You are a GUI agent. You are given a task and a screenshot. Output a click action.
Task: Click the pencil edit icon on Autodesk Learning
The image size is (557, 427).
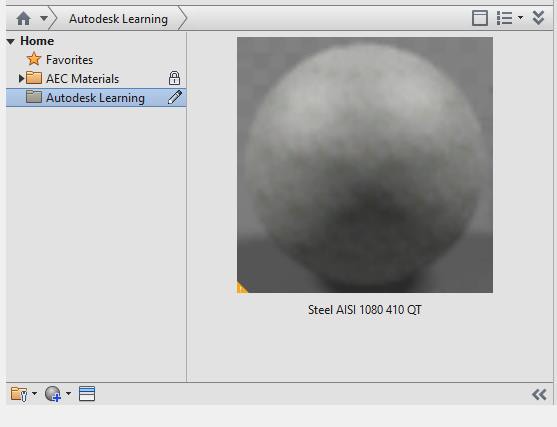(x=175, y=97)
